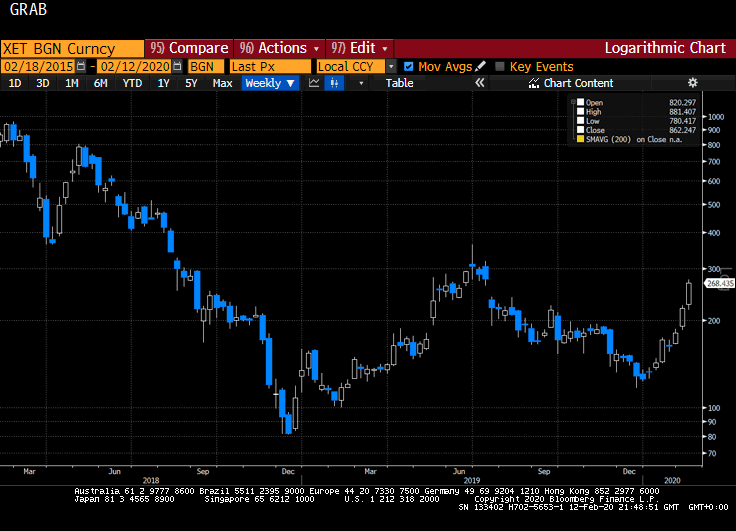Select the Max time range
This screenshot has height=531, width=736.
click(x=222, y=83)
